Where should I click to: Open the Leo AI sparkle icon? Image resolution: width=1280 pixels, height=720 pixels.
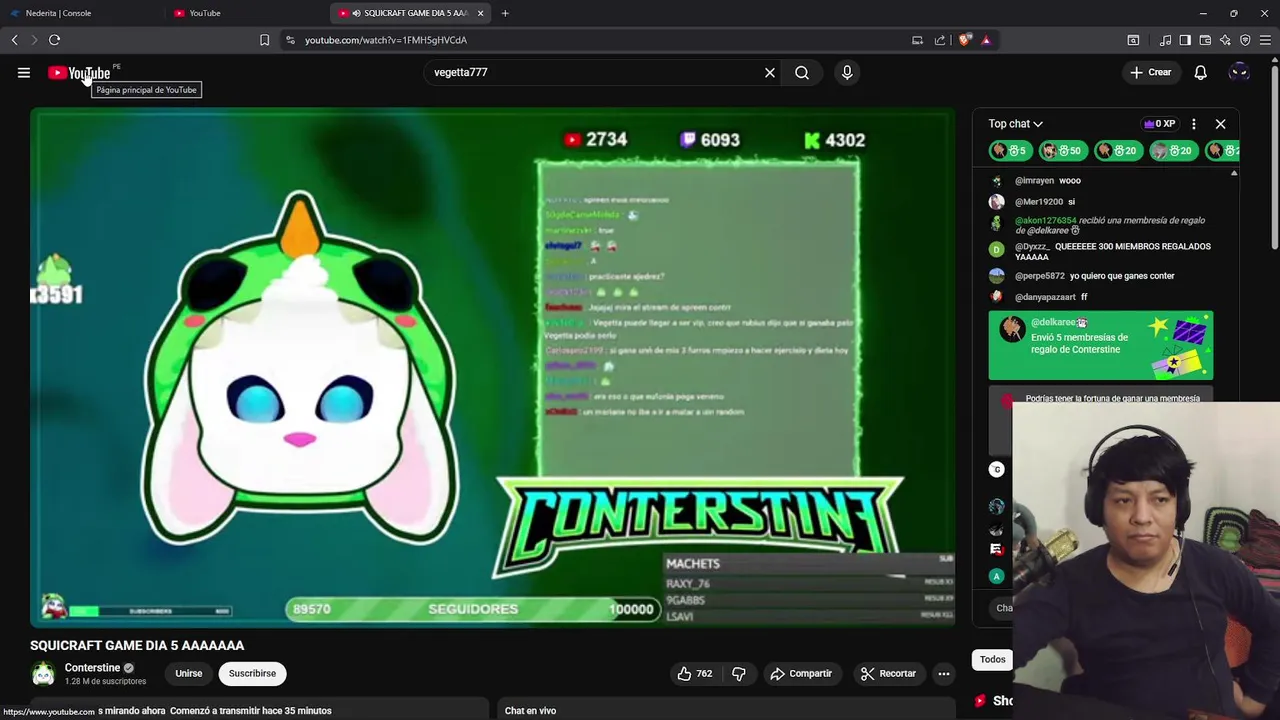1225,40
